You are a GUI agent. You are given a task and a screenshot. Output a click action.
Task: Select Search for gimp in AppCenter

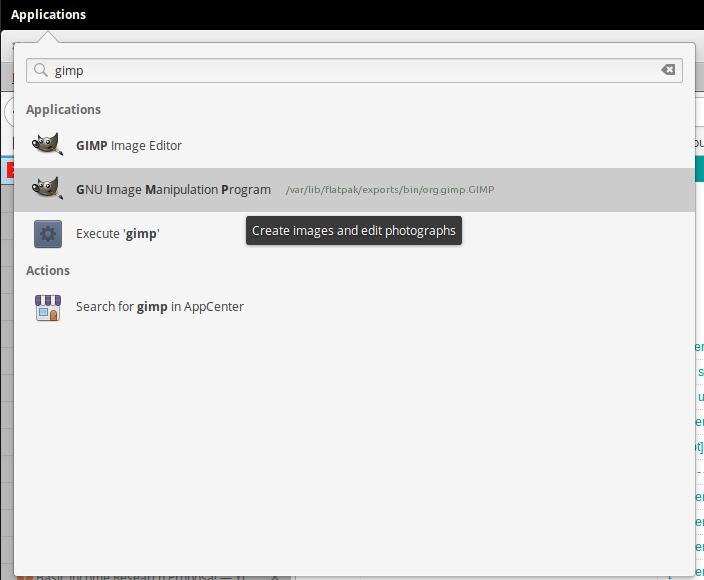(354, 307)
